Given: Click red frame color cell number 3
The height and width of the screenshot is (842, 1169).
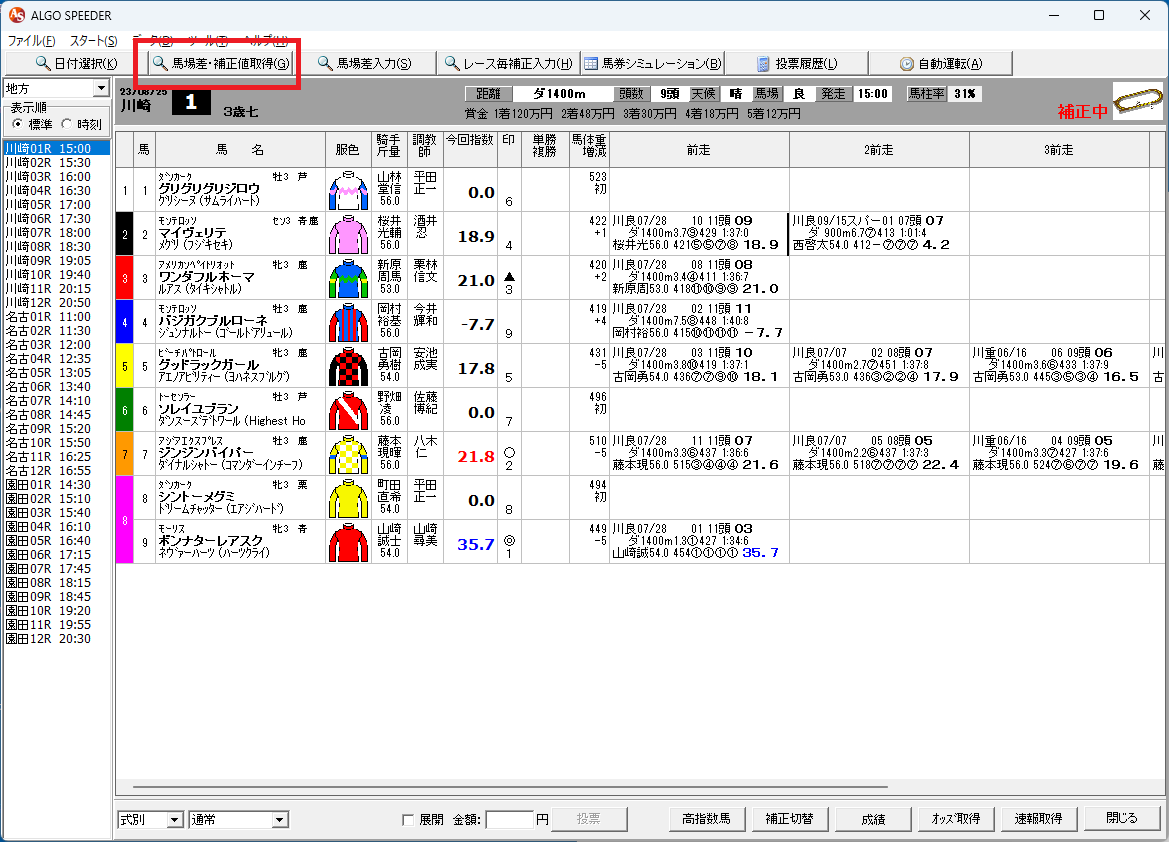Looking at the screenshot, I should (x=125, y=278).
